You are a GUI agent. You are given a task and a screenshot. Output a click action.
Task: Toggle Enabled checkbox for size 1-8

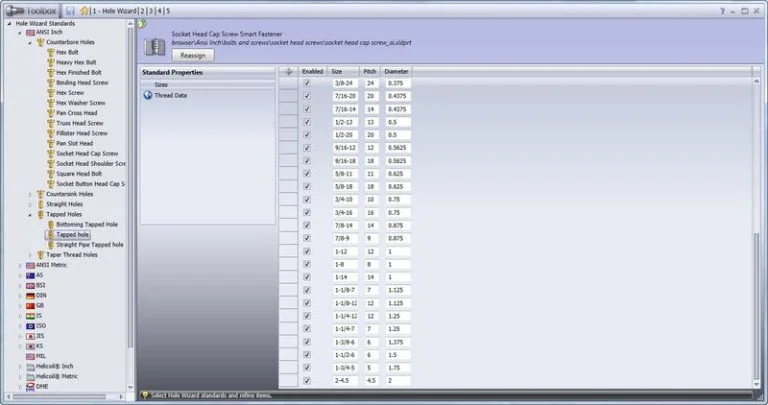pyautogui.click(x=307, y=263)
